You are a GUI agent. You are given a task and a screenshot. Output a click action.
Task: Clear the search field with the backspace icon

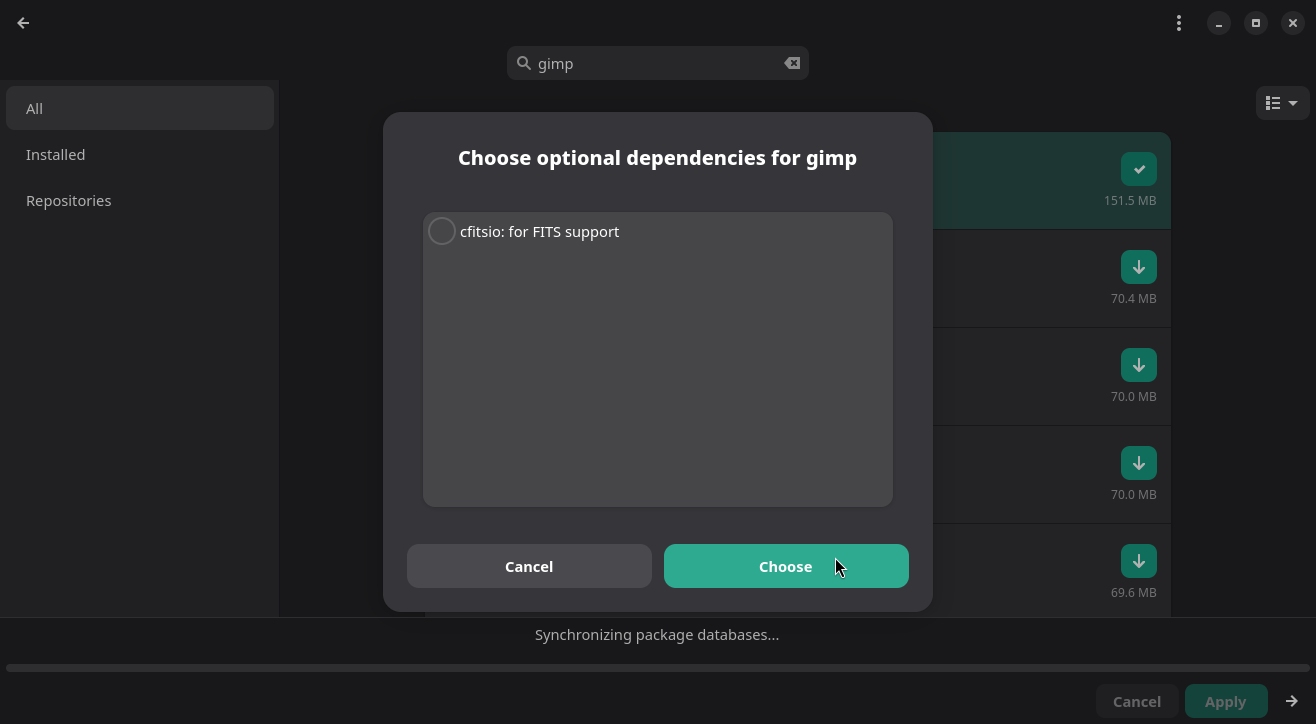pos(791,63)
